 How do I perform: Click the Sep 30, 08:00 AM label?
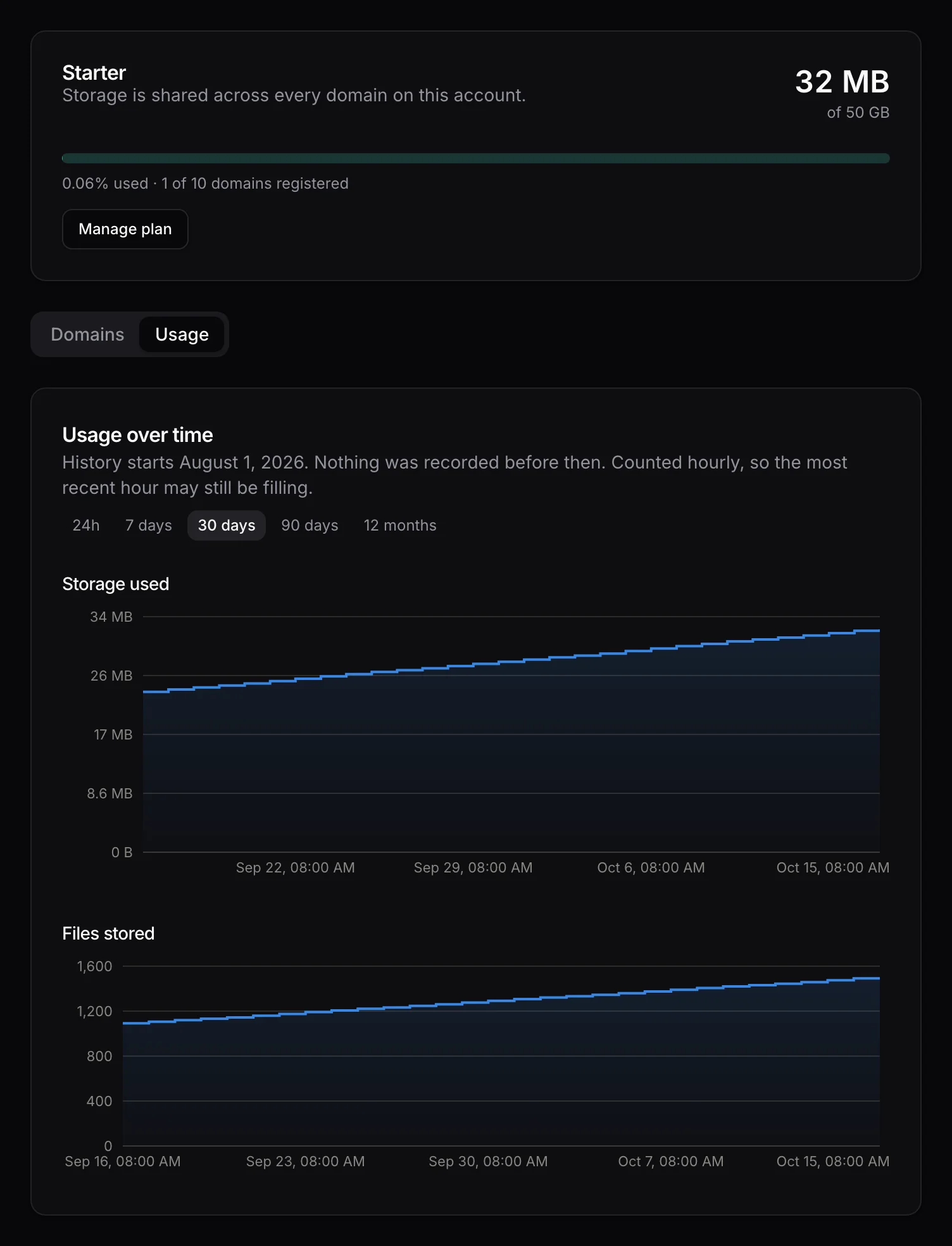pos(488,1161)
